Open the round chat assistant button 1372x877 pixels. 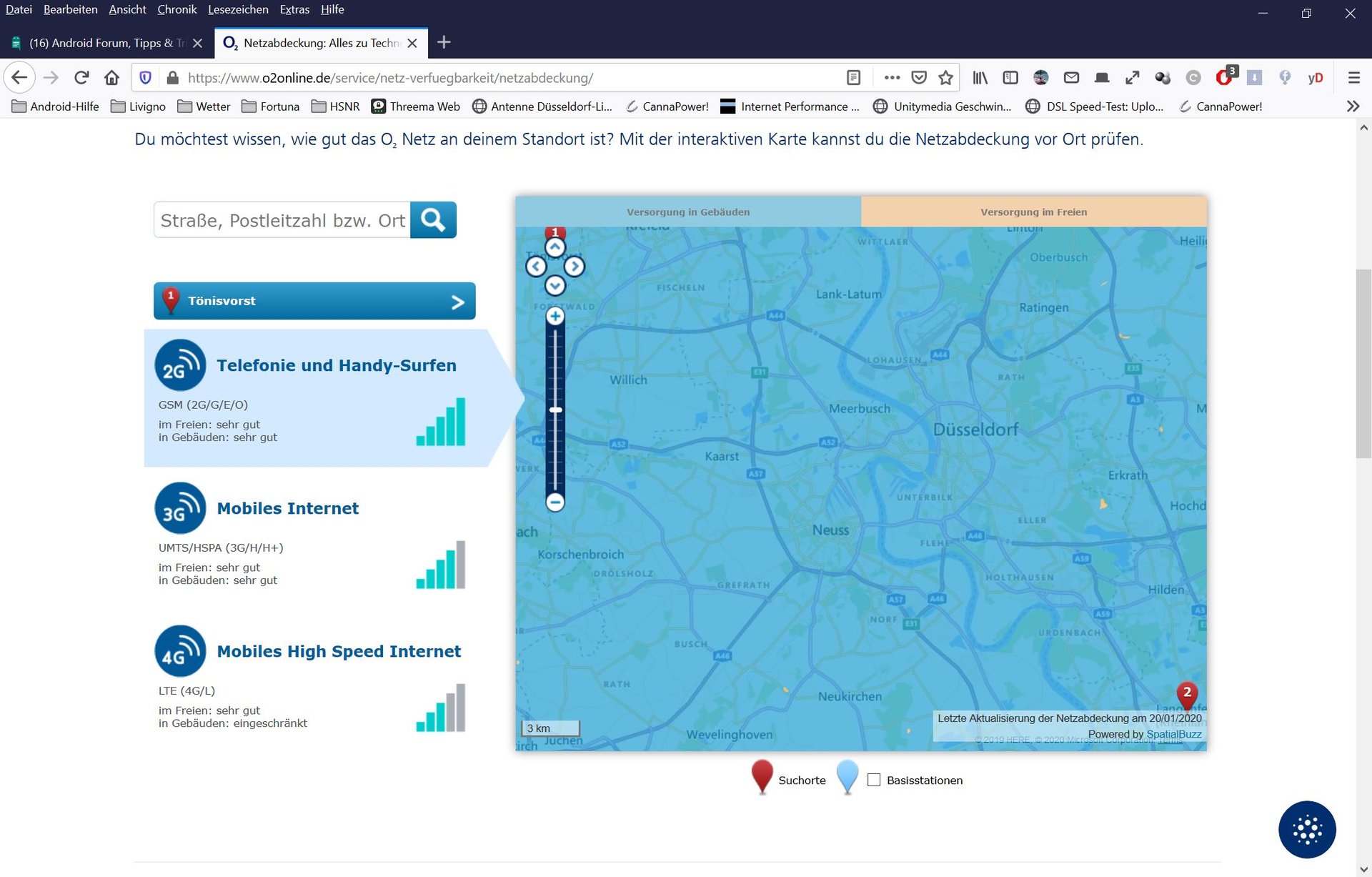point(1307,829)
